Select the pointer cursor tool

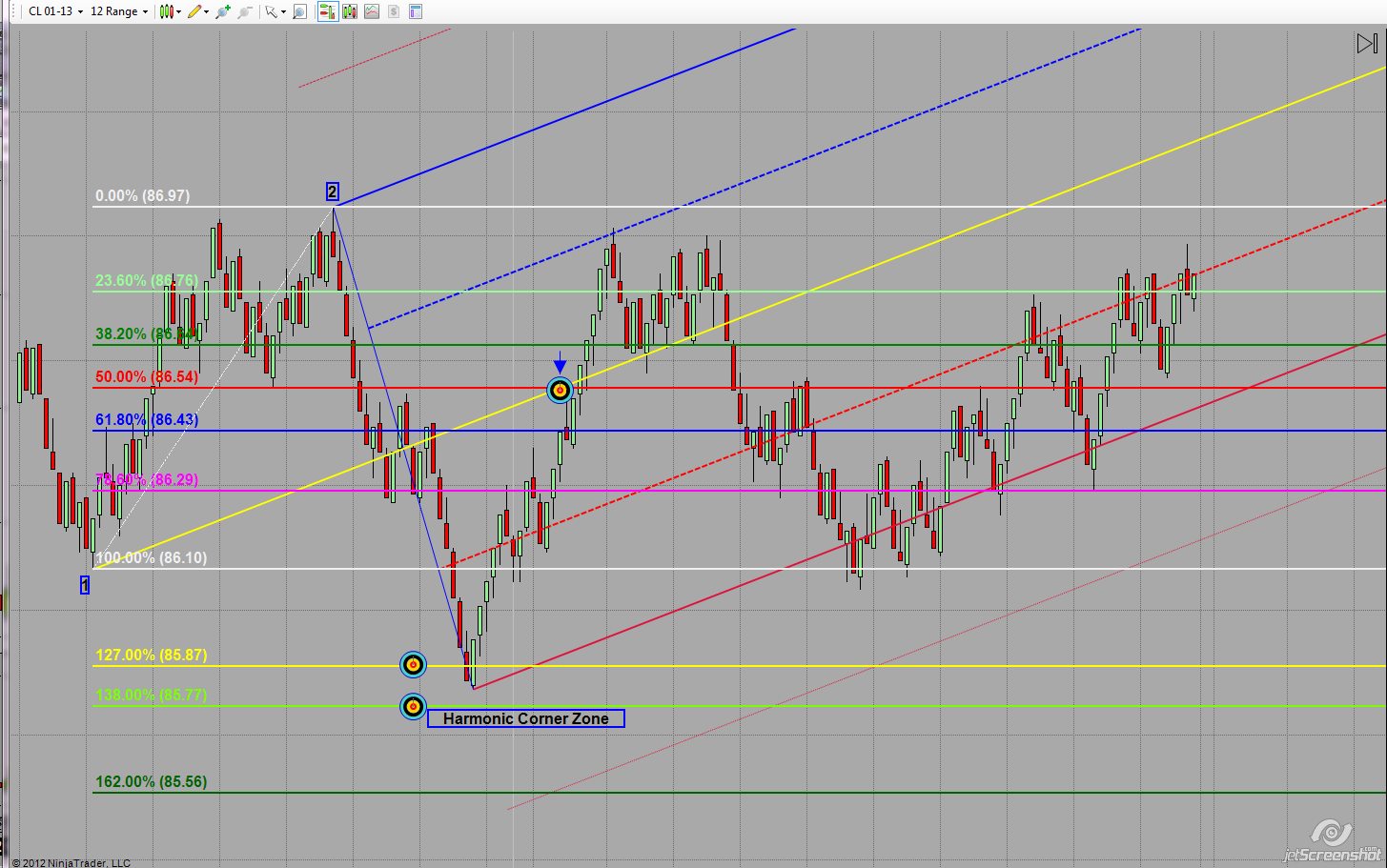pyautogui.click(x=271, y=11)
